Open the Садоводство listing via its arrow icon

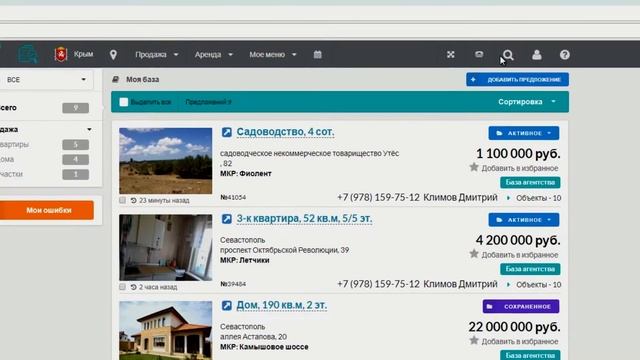(227, 132)
